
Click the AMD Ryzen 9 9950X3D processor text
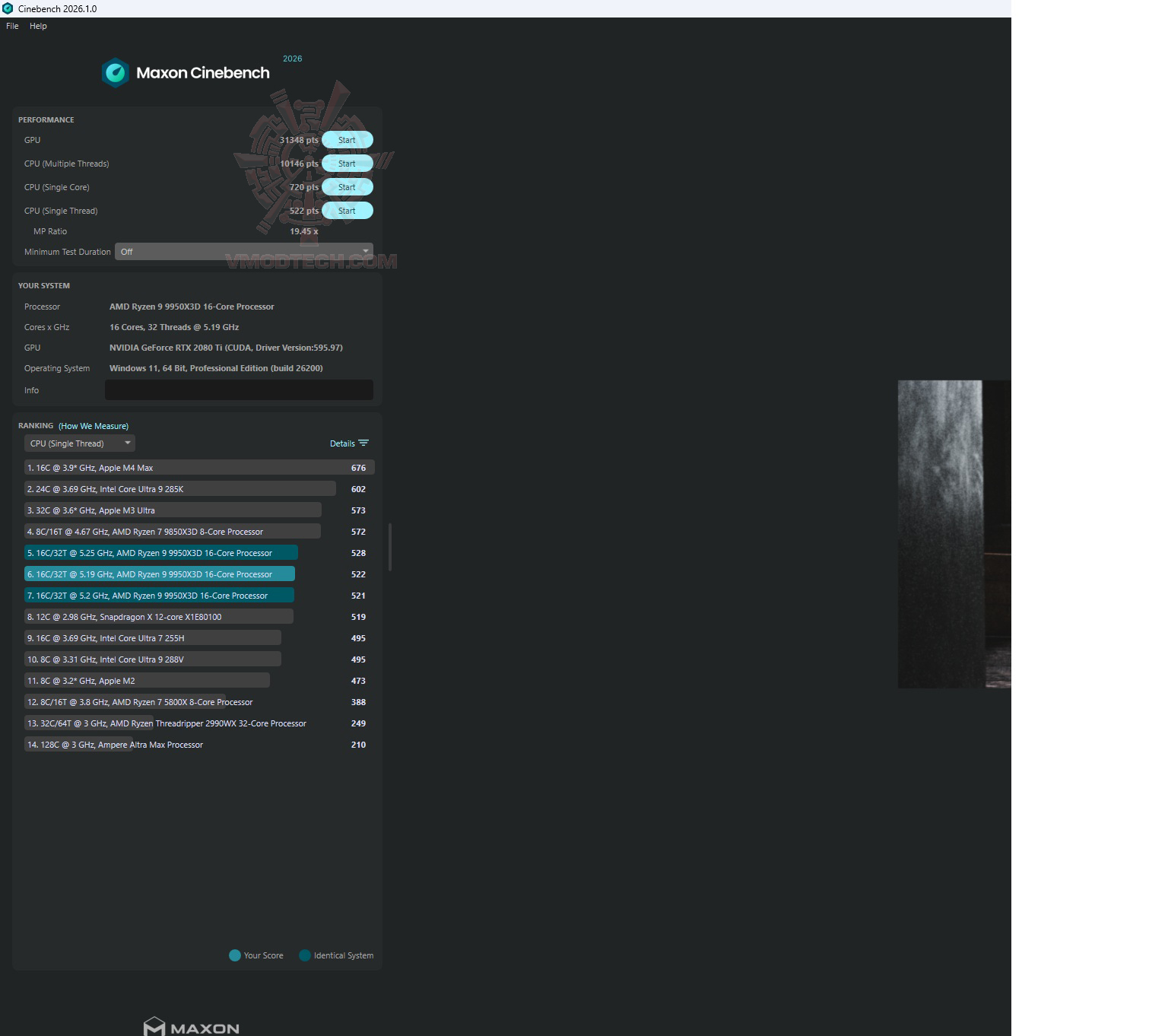pos(192,307)
